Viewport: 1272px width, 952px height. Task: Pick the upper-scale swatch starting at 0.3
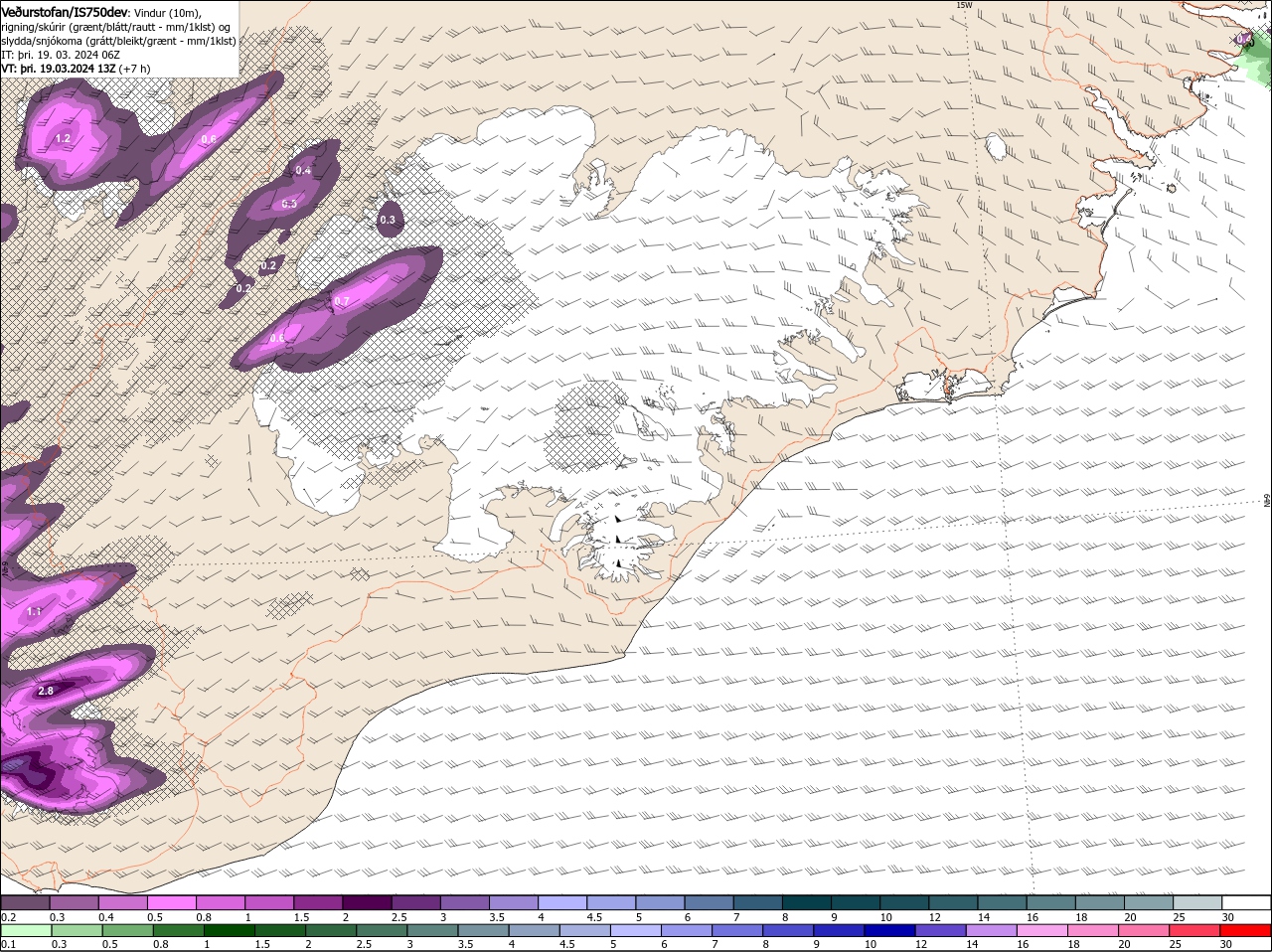pos(76,902)
